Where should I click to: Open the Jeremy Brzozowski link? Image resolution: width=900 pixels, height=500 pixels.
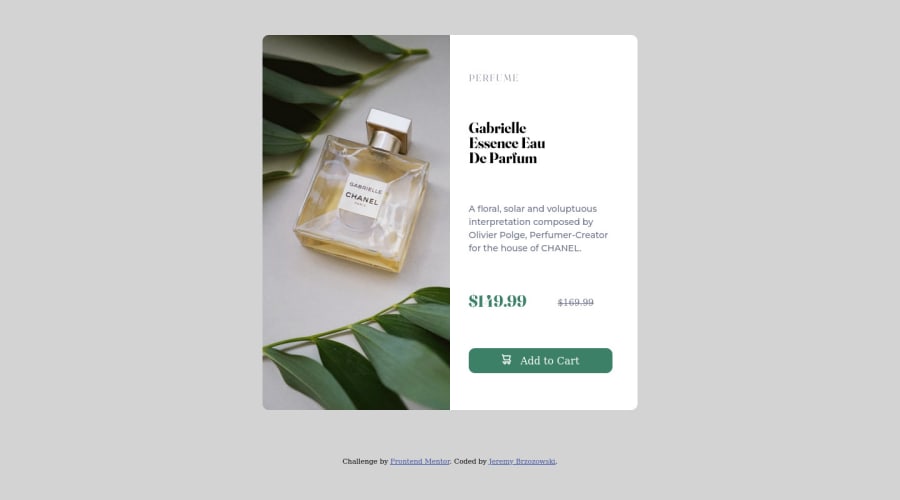[x=522, y=461]
